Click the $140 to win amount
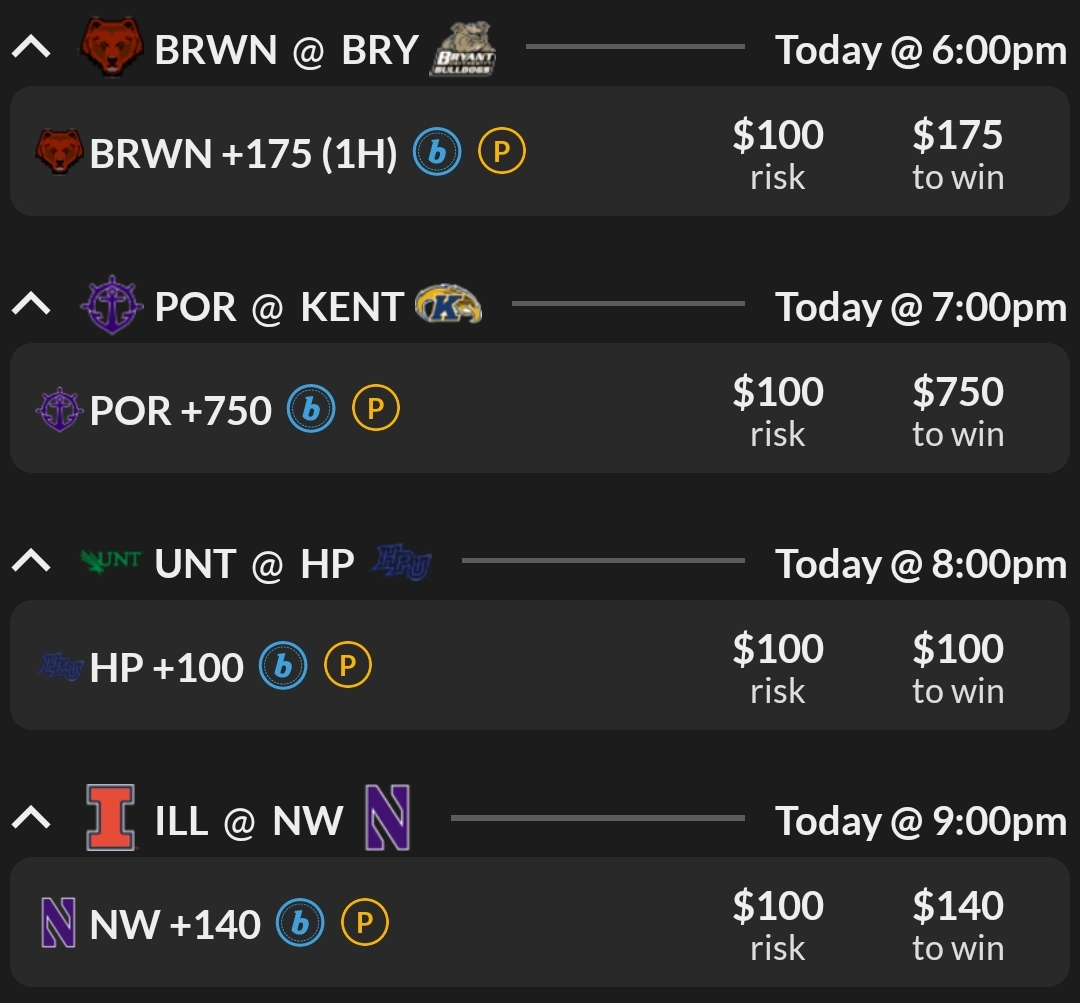1080x1003 pixels. coord(957,907)
